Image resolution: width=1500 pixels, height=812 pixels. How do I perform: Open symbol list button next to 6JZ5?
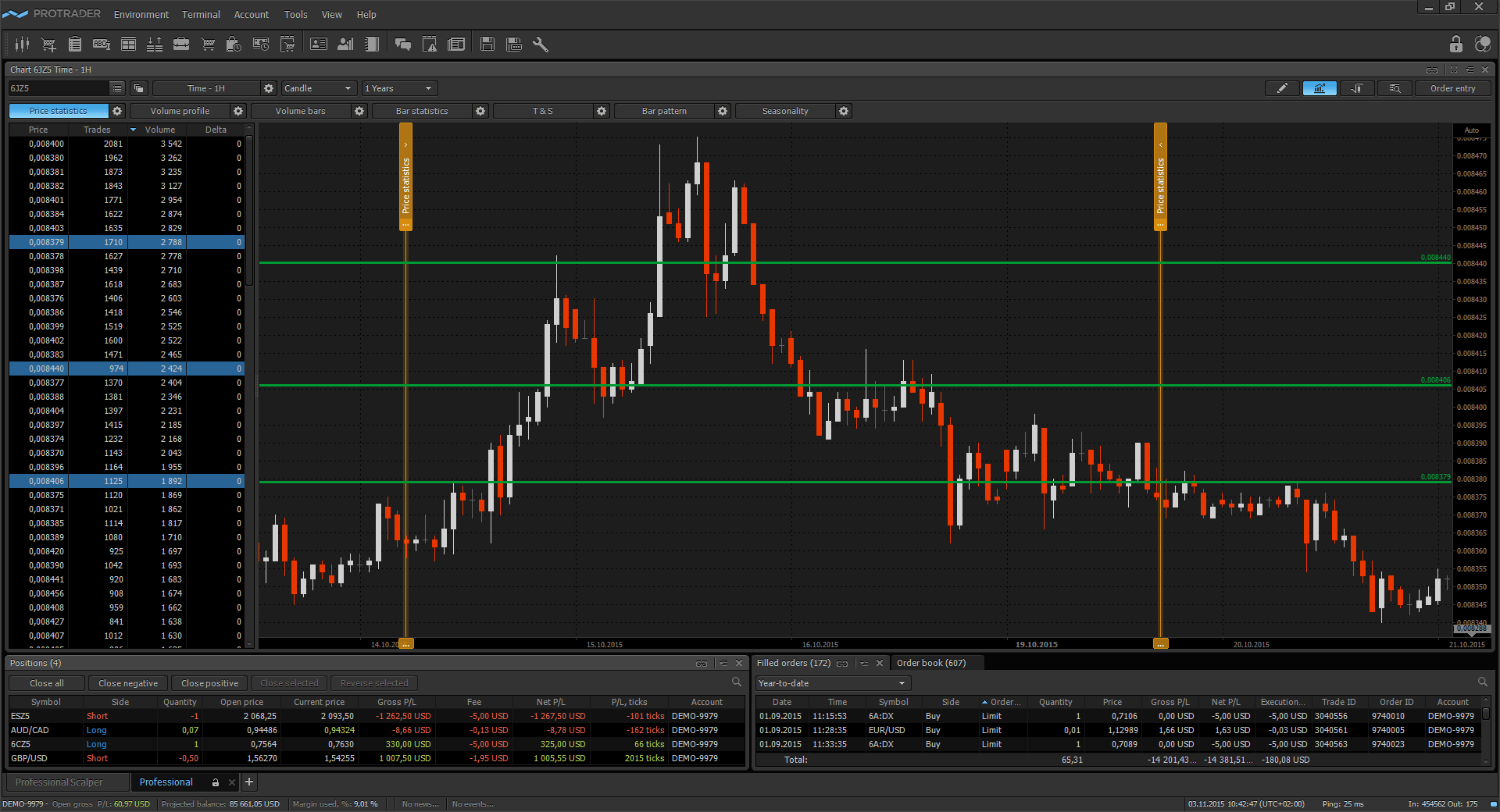116,88
